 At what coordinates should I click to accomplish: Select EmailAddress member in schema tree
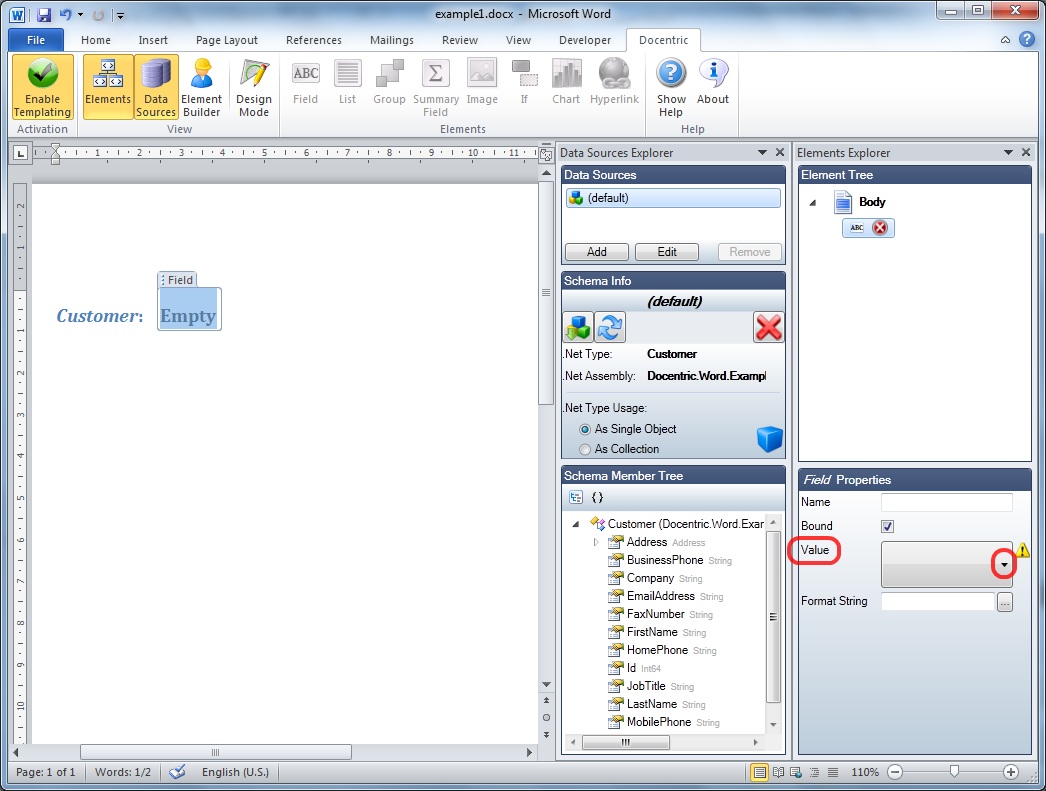coord(660,596)
